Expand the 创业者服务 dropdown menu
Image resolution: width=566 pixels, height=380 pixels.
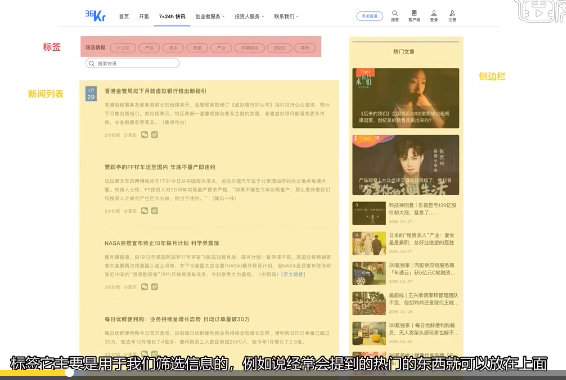pyautogui.click(x=210, y=17)
